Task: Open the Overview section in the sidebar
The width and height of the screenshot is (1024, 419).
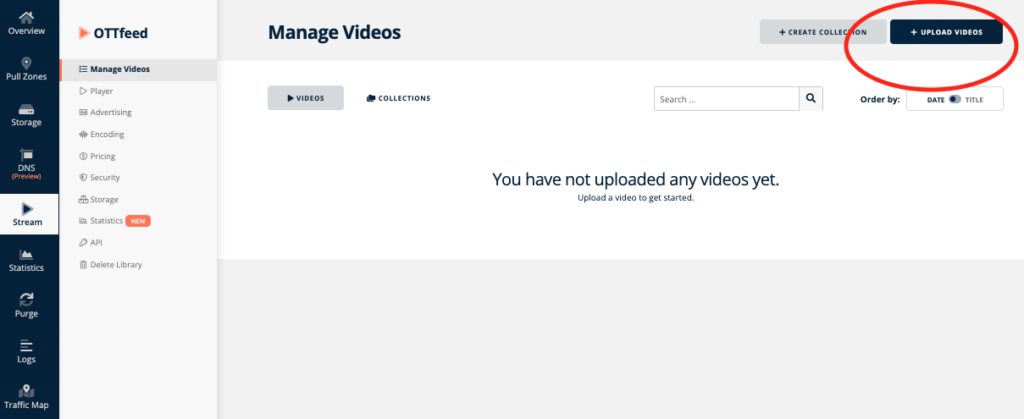Action: [x=27, y=23]
